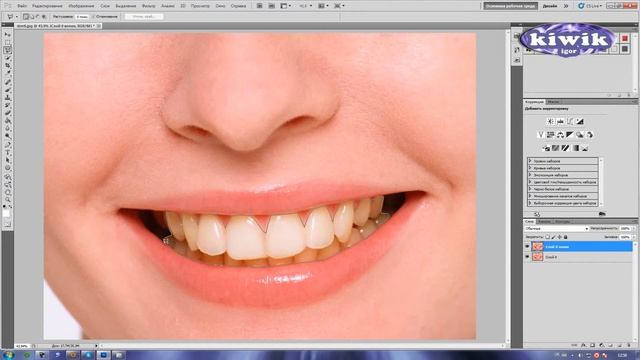Launch Bridge from the application bar
Image resolution: width=640 pixels, height=360 pixels.
click(x=260, y=6)
